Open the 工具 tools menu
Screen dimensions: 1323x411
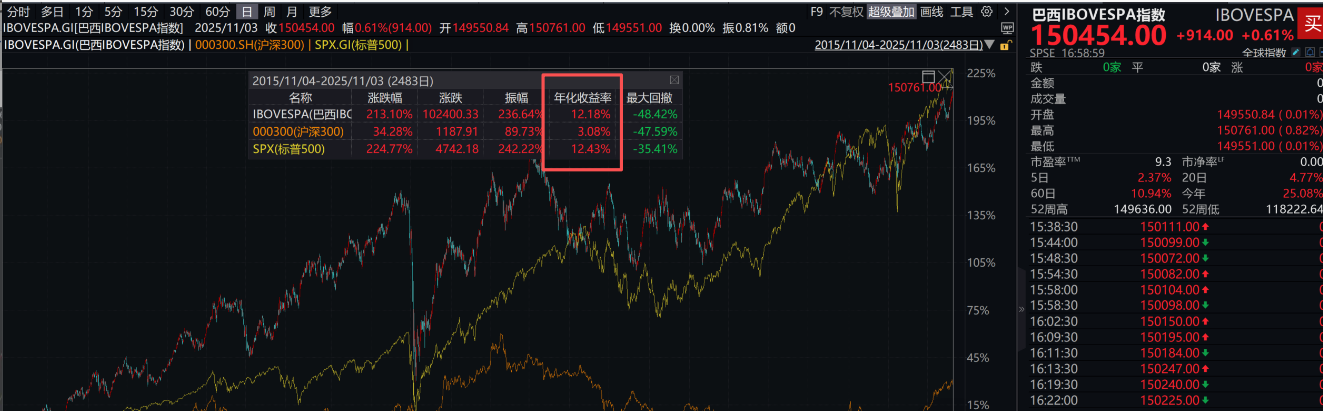(961, 12)
